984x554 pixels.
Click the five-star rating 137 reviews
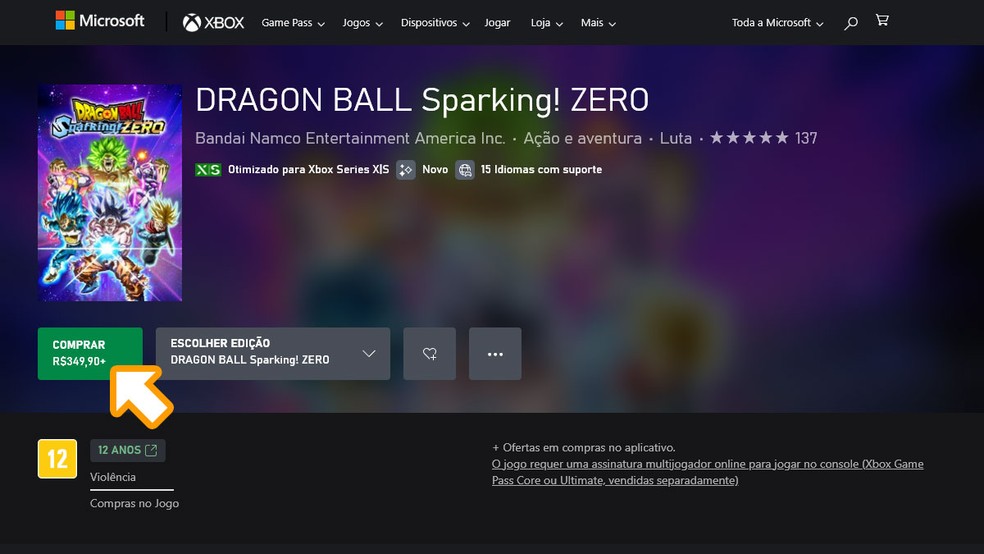tap(763, 138)
